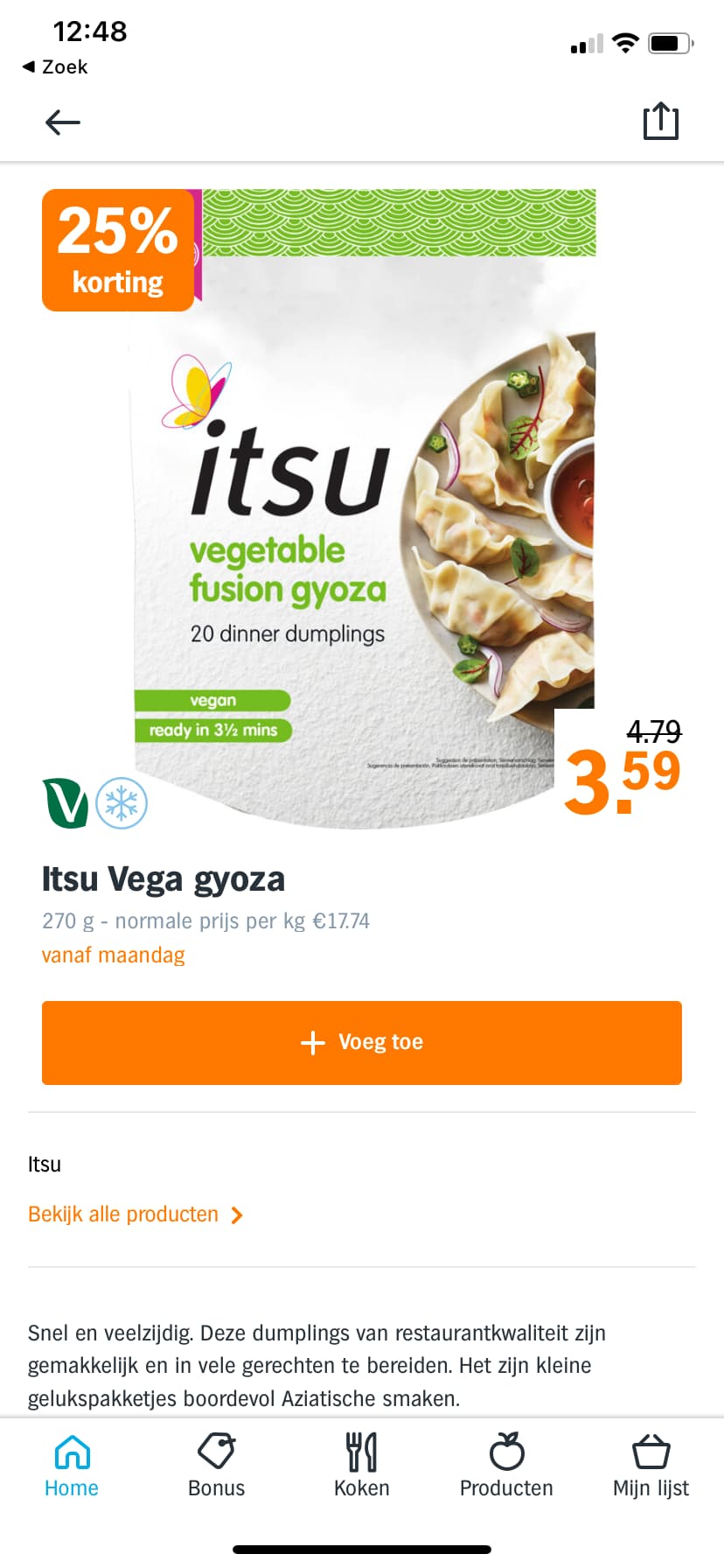Tap the frozen snowflake badge

point(122,803)
